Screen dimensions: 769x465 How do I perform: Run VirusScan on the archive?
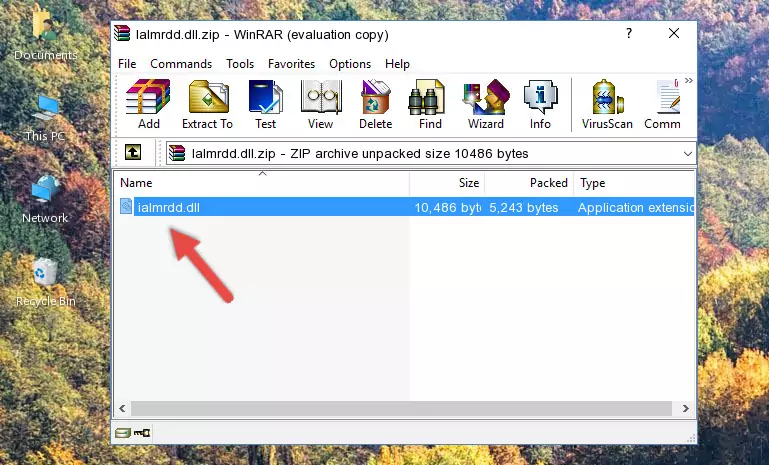tap(607, 104)
